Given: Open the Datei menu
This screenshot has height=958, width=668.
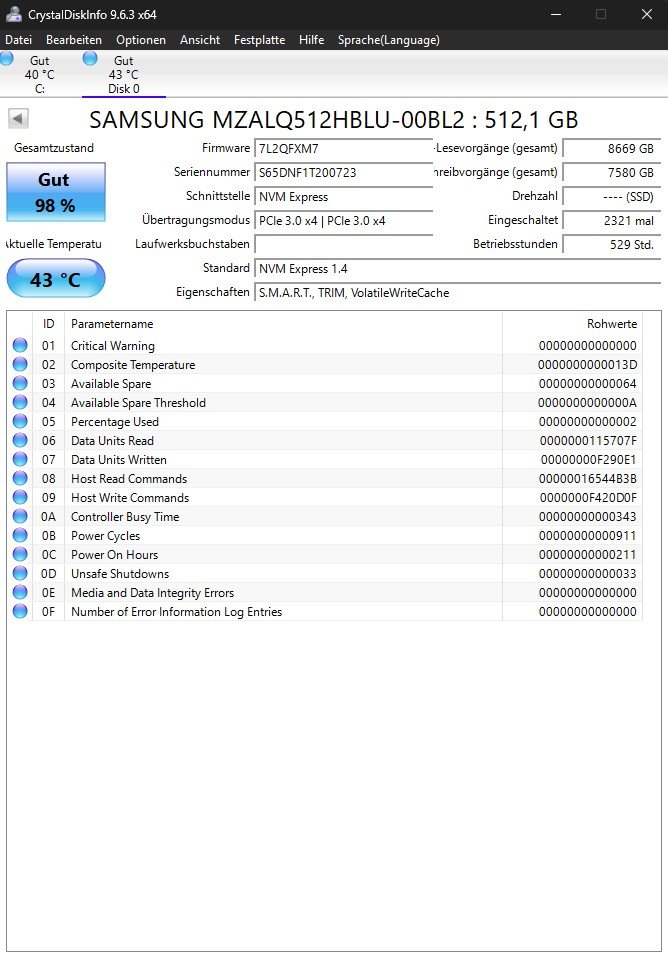Looking at the screenshot, I should pyautogui.click(x=18, y=40).
